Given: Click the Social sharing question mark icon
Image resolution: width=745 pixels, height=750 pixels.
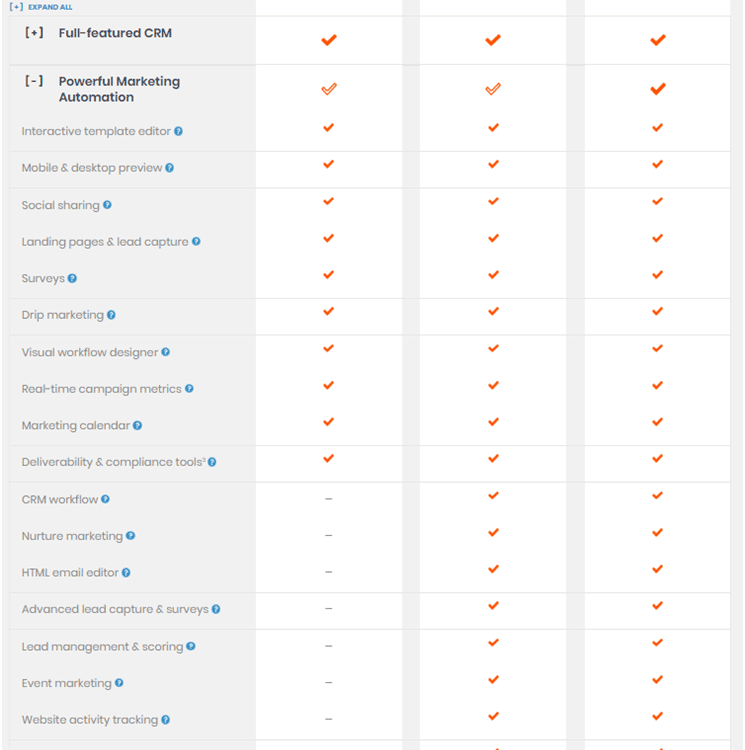Looking at the screenshot, I should pos(107,205).
